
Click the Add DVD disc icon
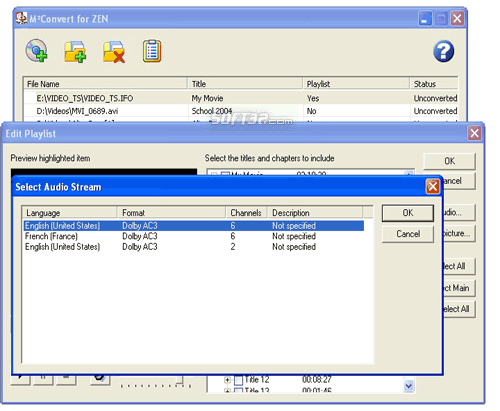[x=36, y=51]
